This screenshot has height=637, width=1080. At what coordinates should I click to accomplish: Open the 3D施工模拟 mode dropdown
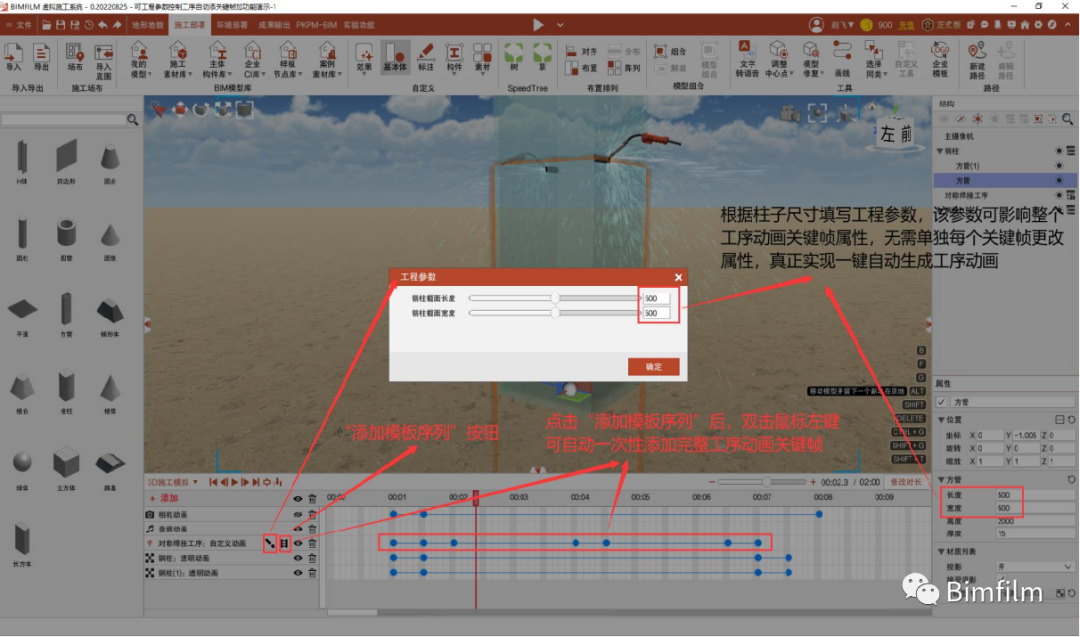pos(173,482)
